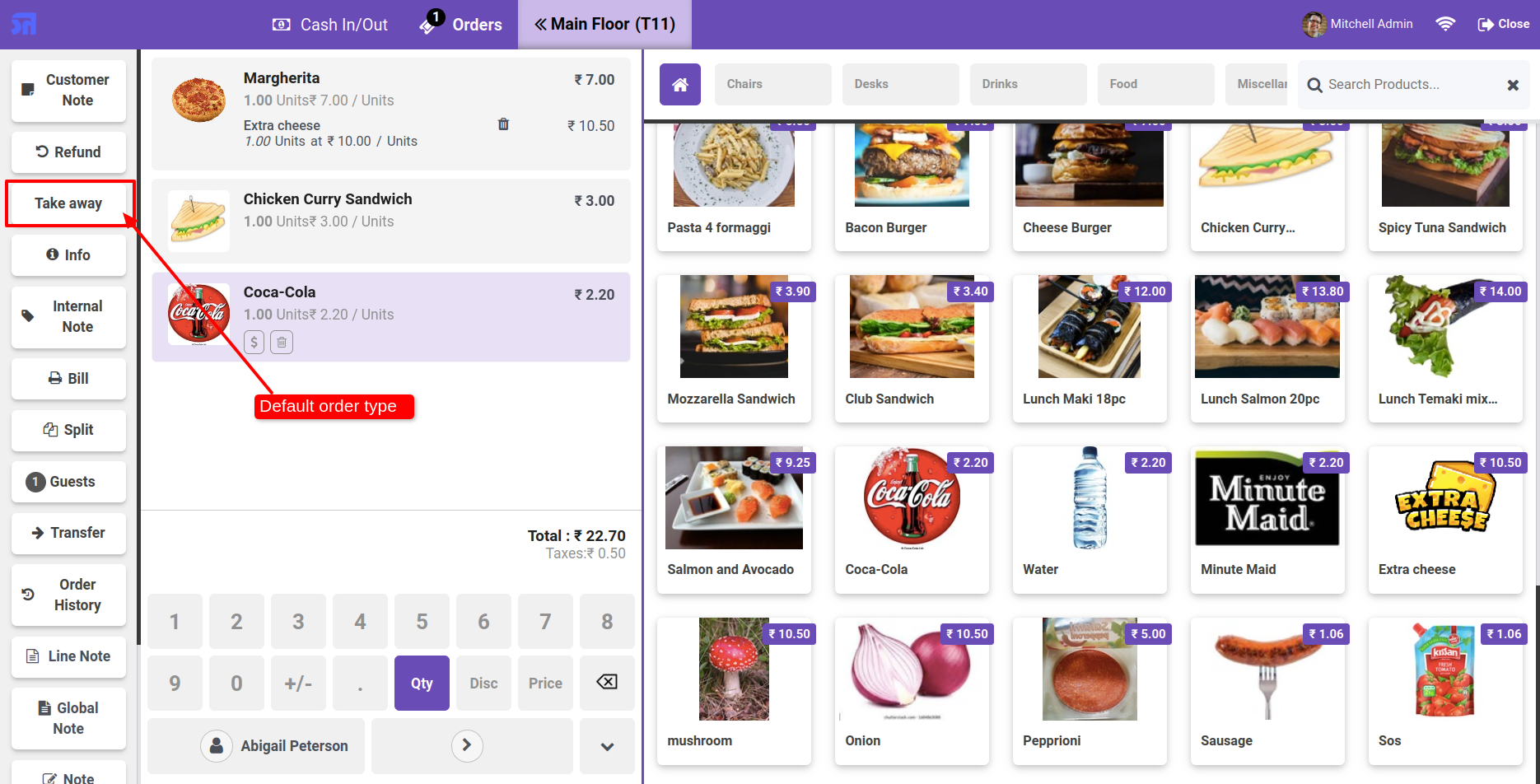Click the backspace key on the numpad

tap(607, 682)
